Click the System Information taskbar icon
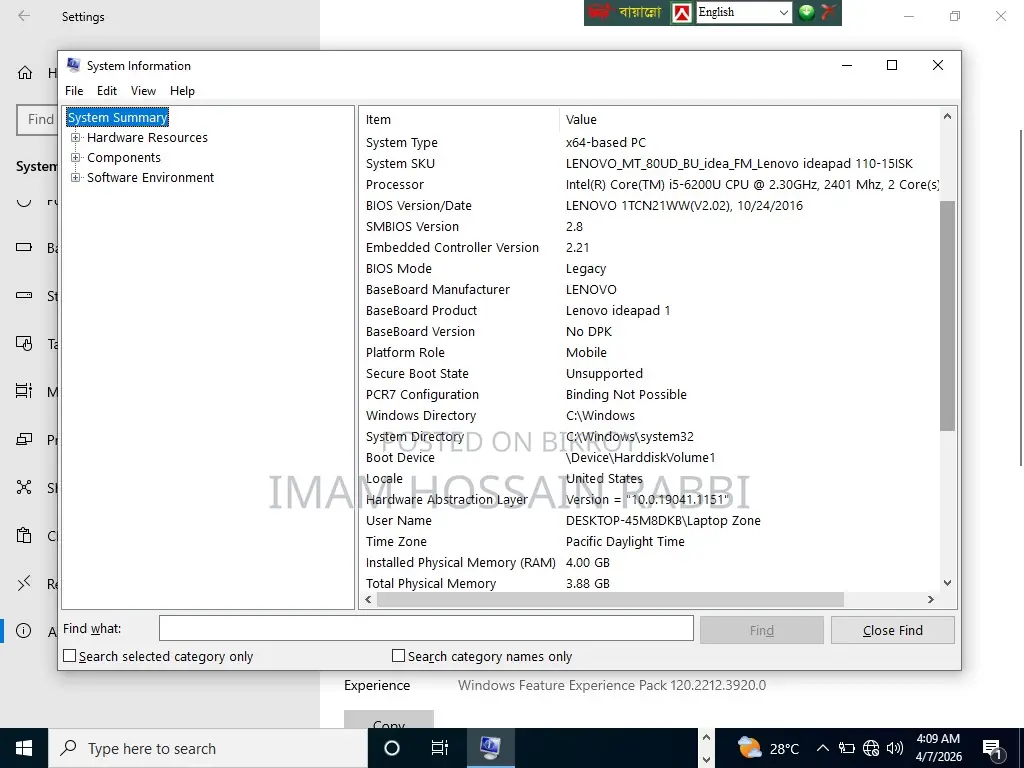1024x768 pixels. (490, 748)
